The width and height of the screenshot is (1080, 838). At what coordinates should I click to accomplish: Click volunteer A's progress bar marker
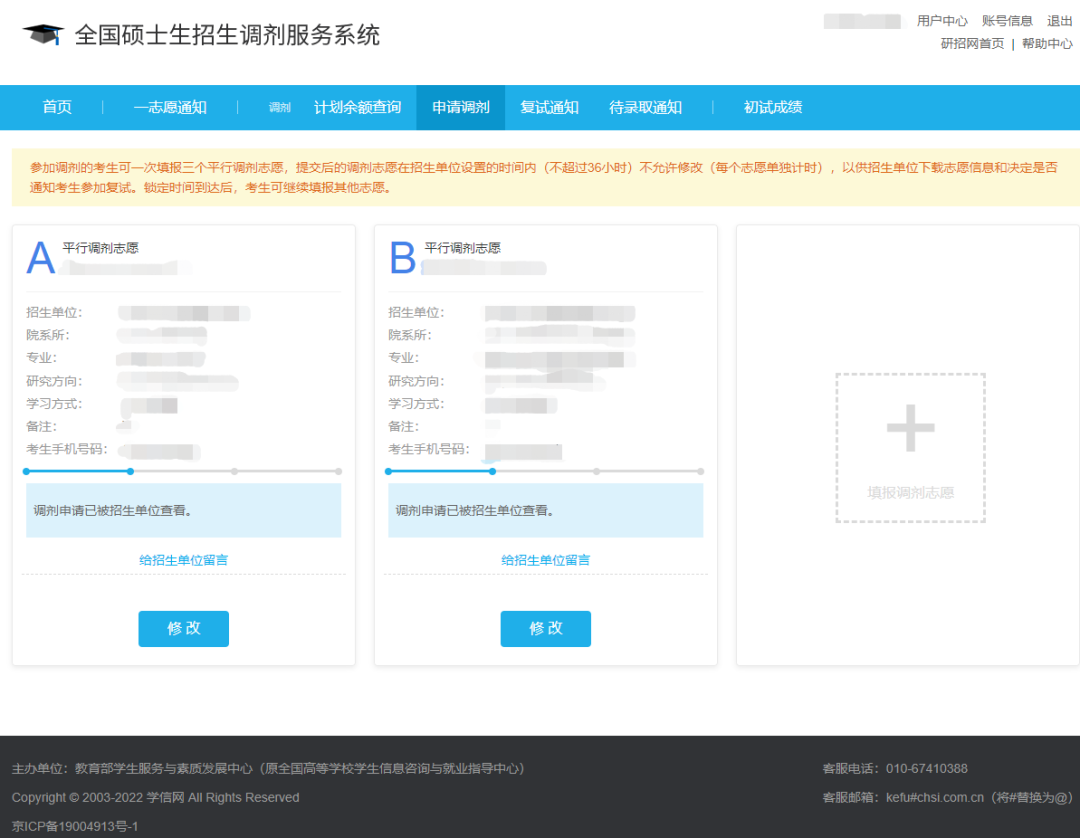130,470
